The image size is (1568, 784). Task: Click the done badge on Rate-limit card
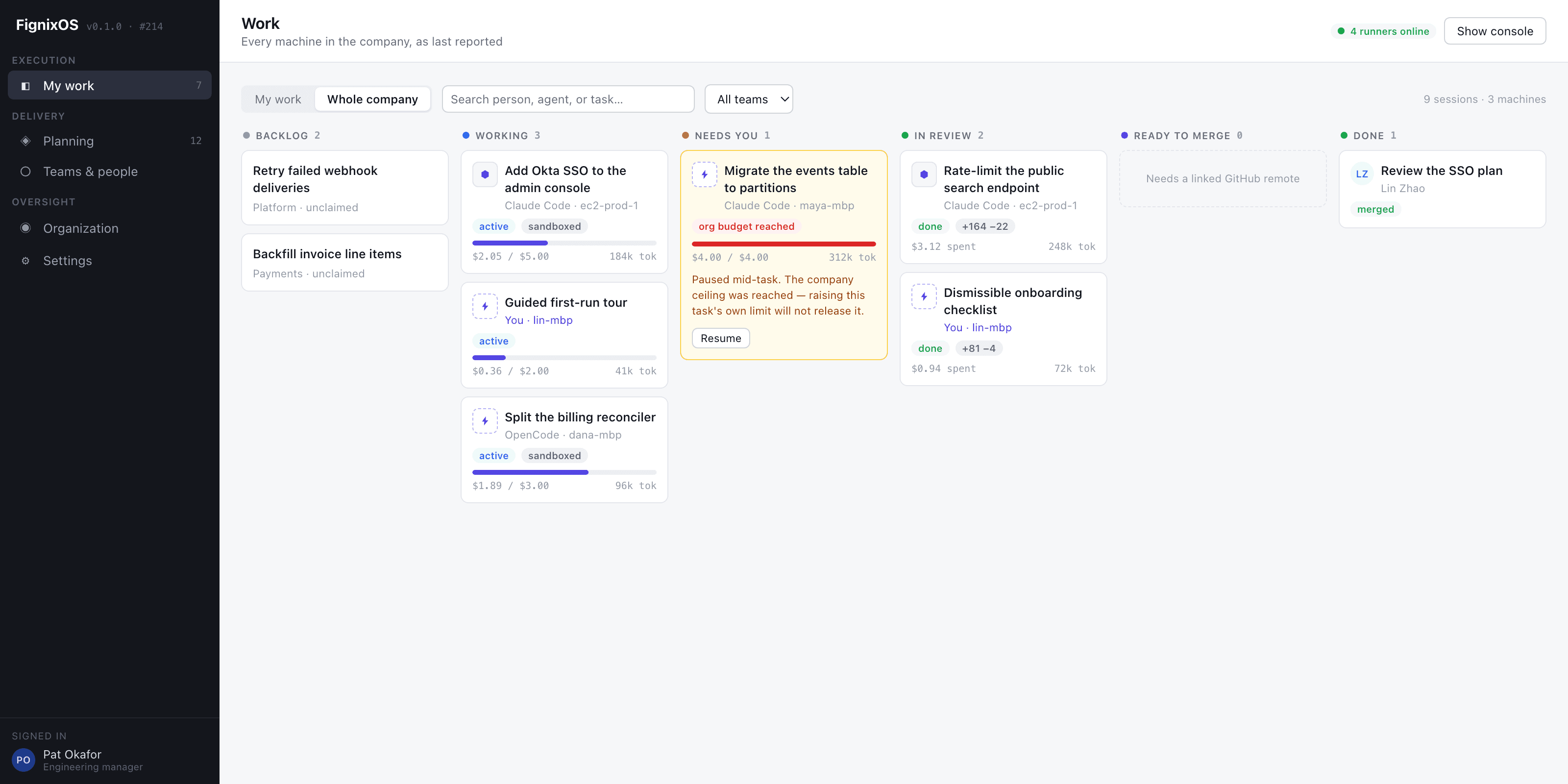tap(930, 226)
